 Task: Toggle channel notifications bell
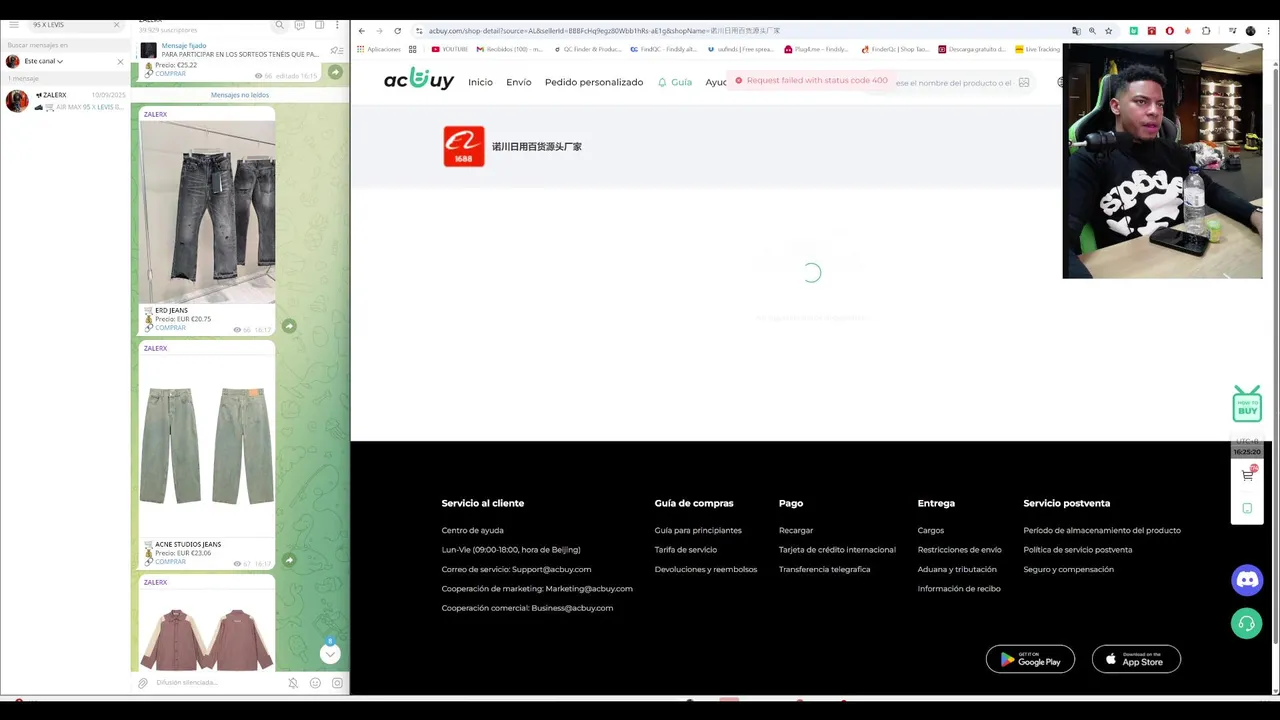tap(293, 683)
